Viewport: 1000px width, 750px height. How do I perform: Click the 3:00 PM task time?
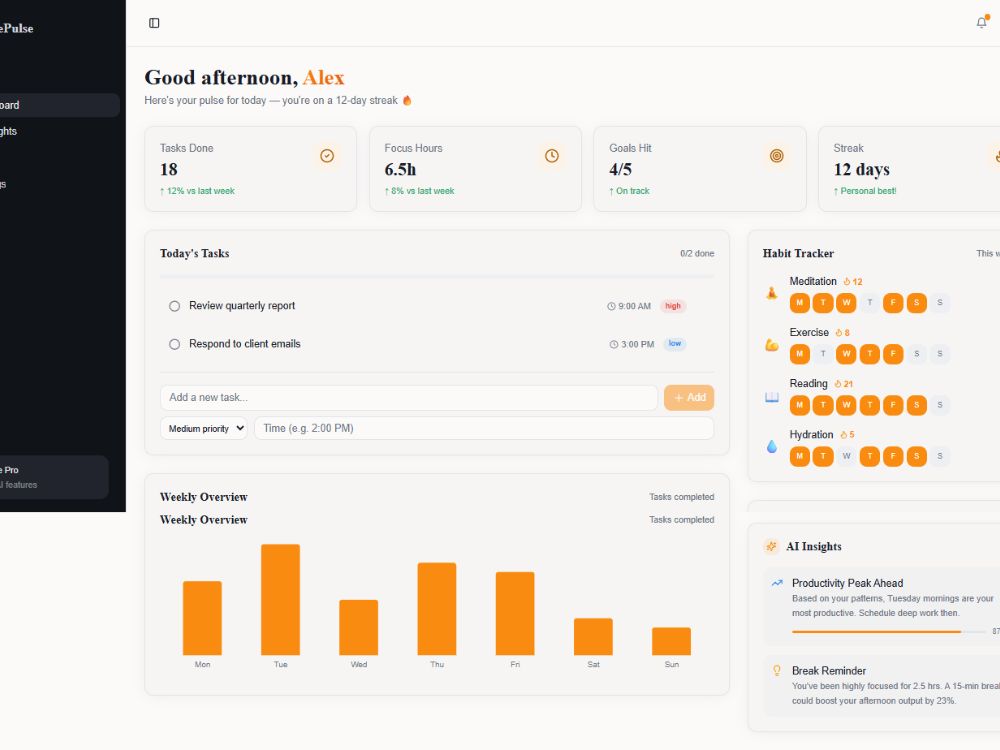631,344
